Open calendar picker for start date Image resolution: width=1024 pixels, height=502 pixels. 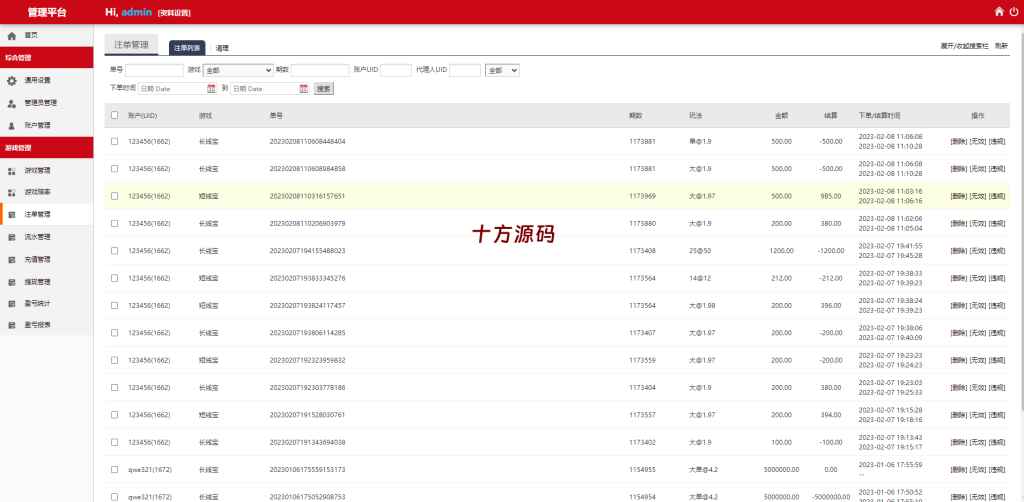pyautogui.click(x=211, y=89)
